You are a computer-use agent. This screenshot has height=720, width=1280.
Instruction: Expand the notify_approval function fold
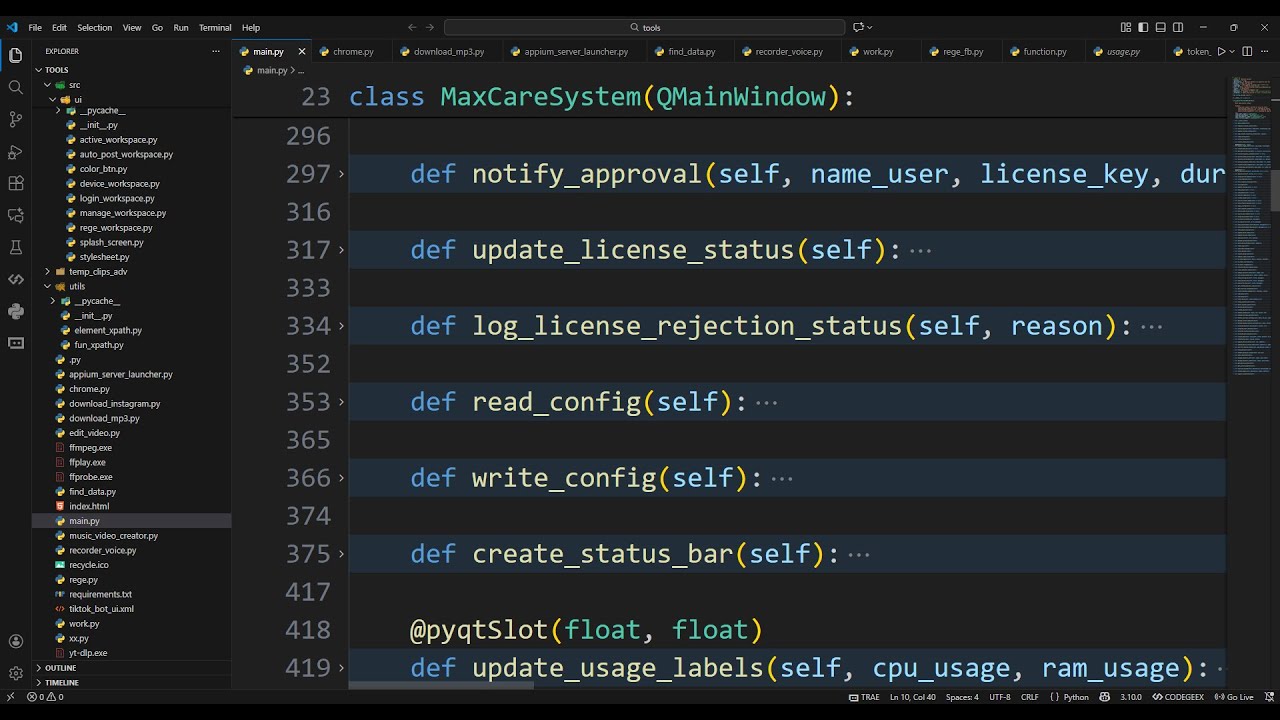click(x=341, y=174)
